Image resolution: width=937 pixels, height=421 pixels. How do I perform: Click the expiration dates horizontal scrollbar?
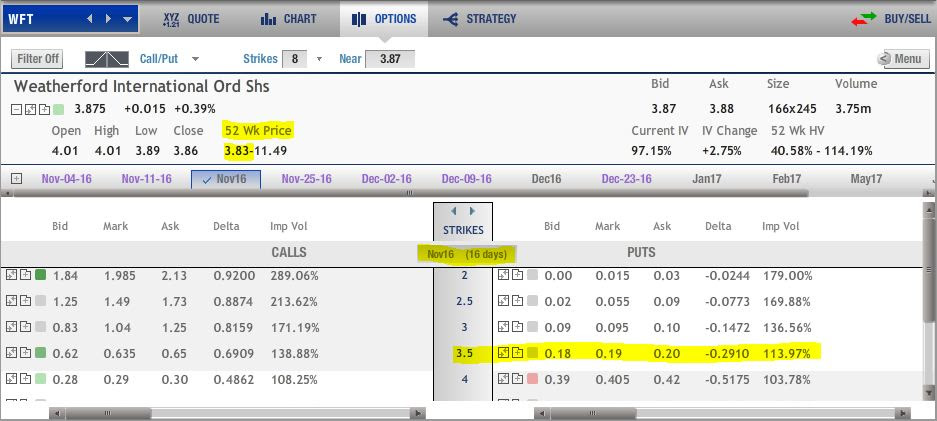[x=409, y=193]
